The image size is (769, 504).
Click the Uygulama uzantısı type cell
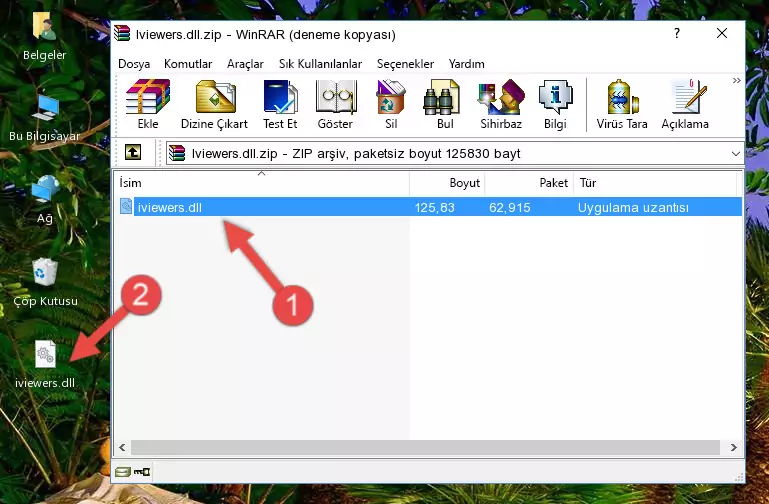pos(633,207)
